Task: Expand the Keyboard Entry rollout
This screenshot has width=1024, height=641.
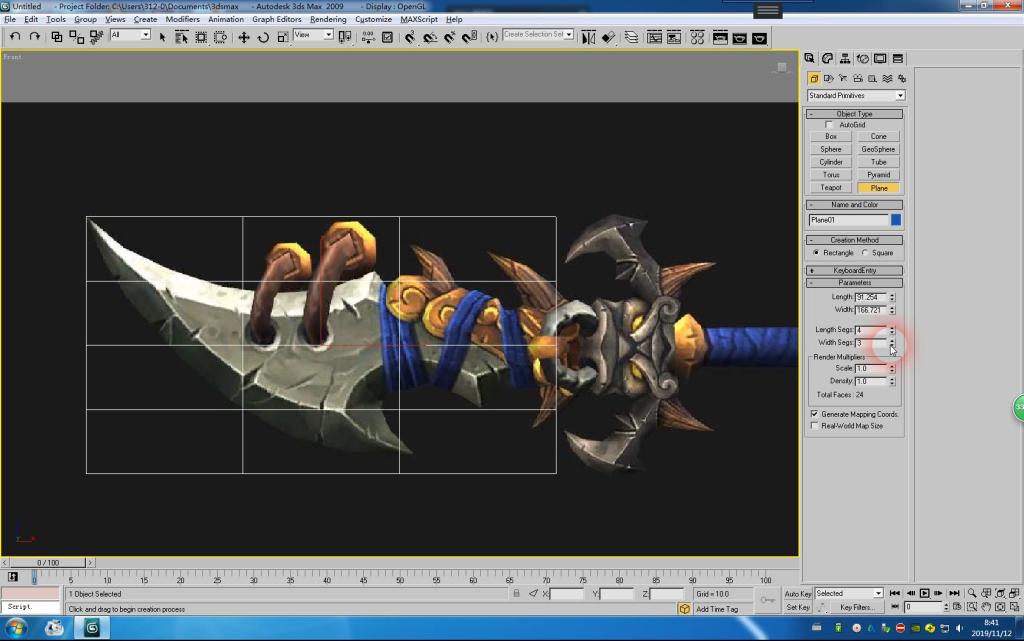Action: pos(854,270)
